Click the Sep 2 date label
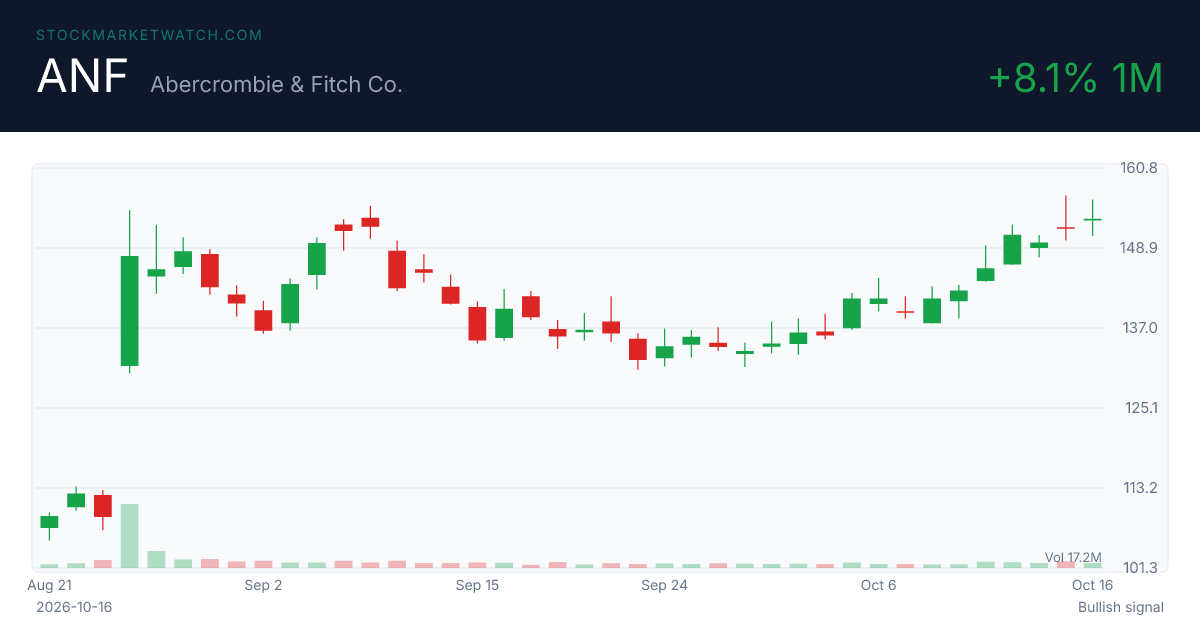This screenshot has height=630, width=1200. point(263,585)
